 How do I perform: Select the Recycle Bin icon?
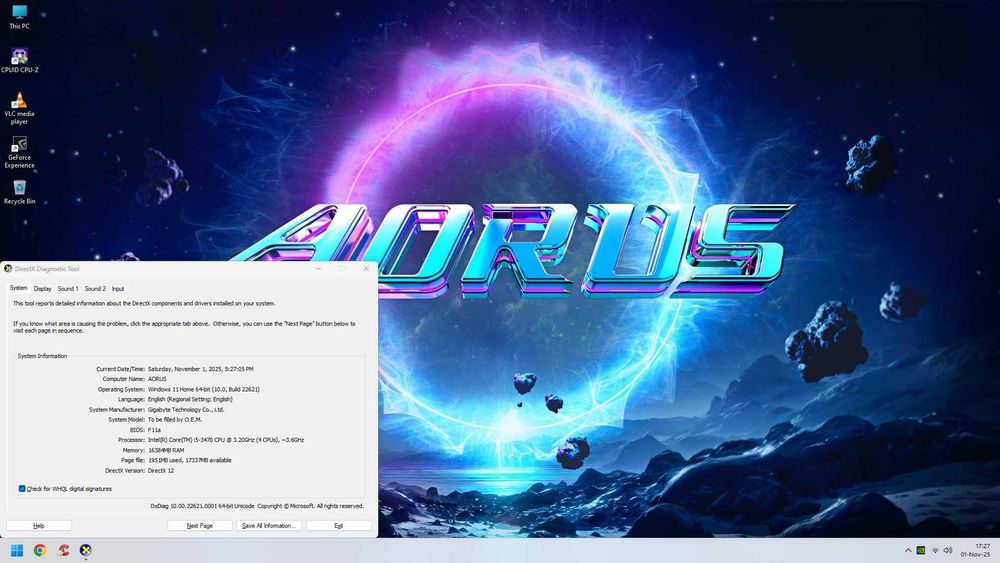19,192
